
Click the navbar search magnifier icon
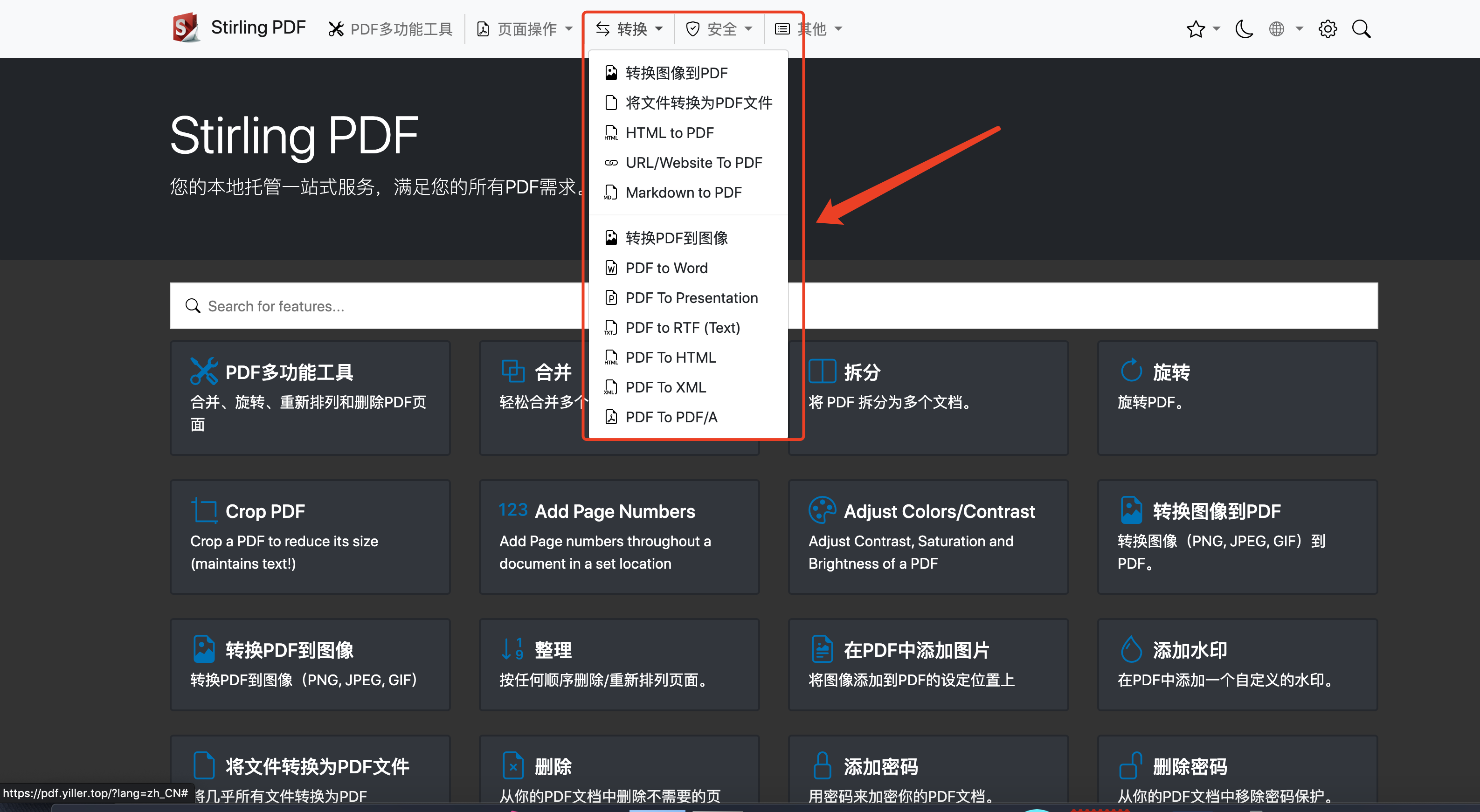1361,29
